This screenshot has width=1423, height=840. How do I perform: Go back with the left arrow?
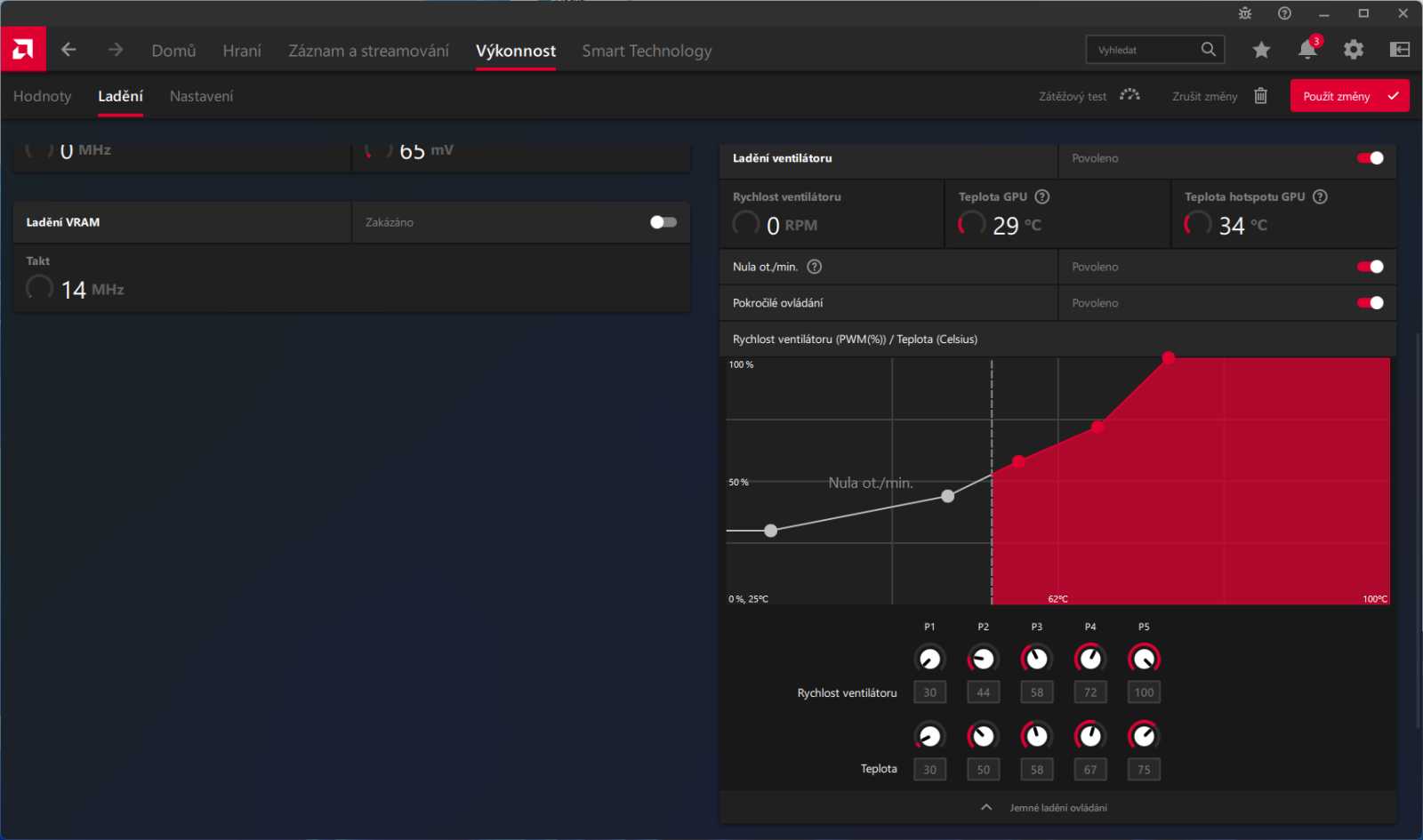[68, 50]
